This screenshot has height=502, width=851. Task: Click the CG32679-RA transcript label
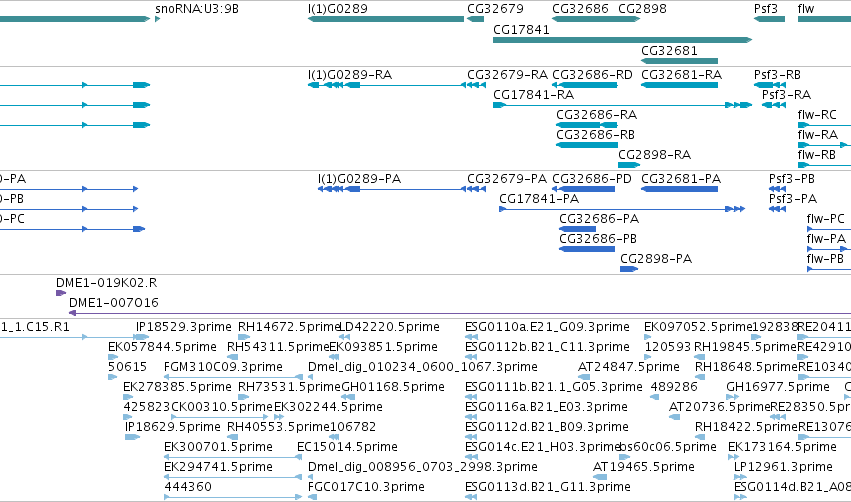click(x=507, y=74)
